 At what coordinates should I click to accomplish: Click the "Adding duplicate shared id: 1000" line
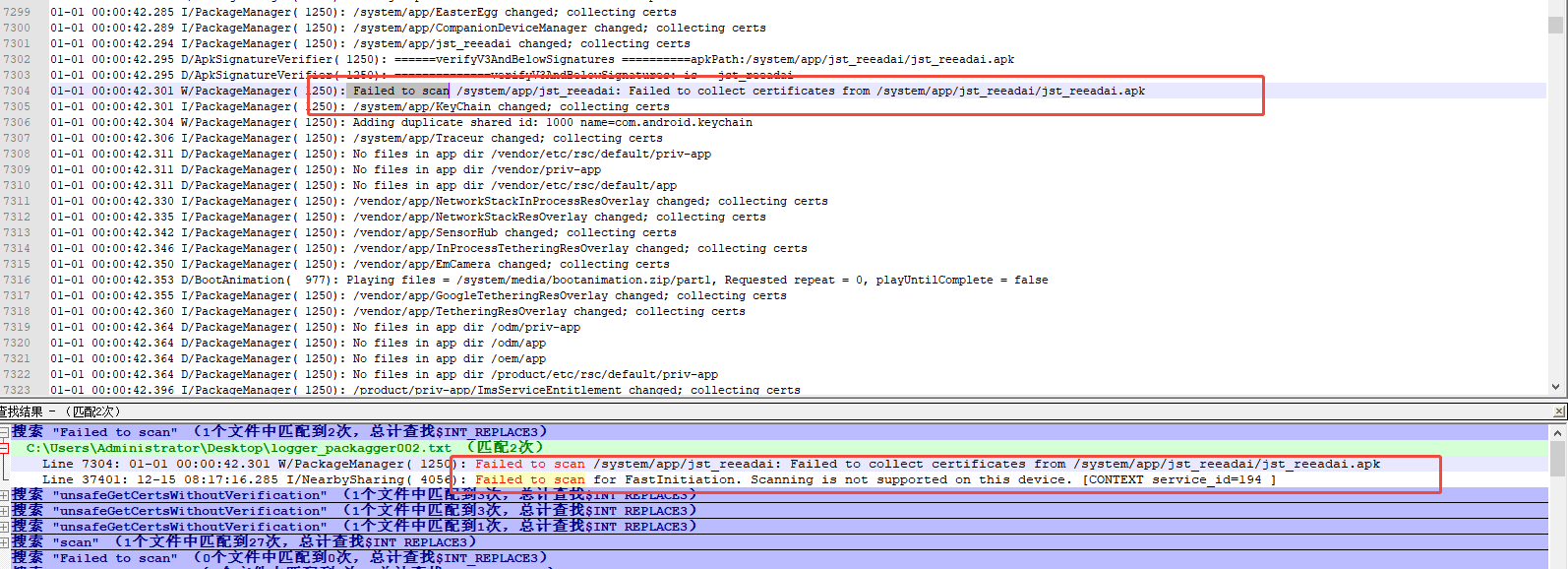click(401, 122)
